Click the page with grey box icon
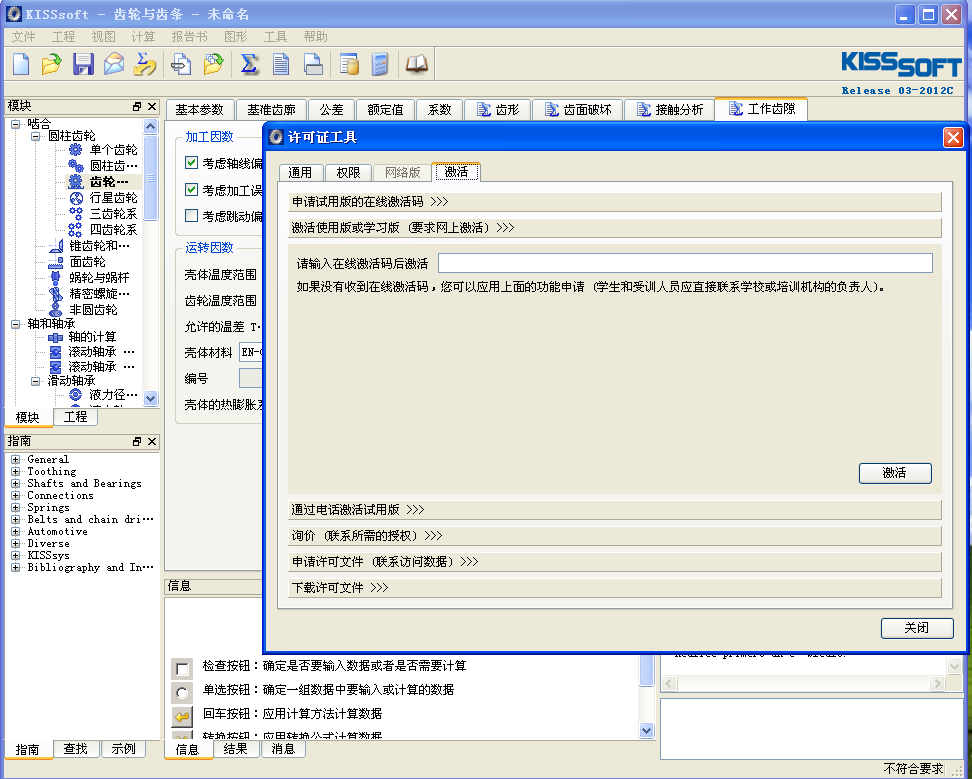The width and height of the screenshot is (972, 779). [313, 64]
